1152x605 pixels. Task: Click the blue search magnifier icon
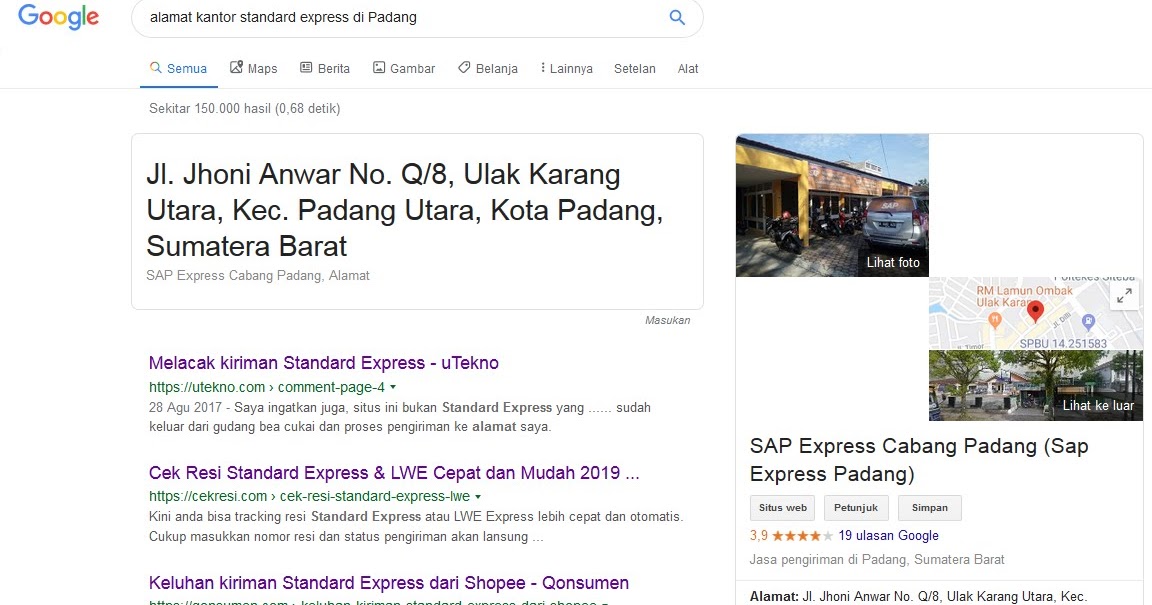coord(677,17)
